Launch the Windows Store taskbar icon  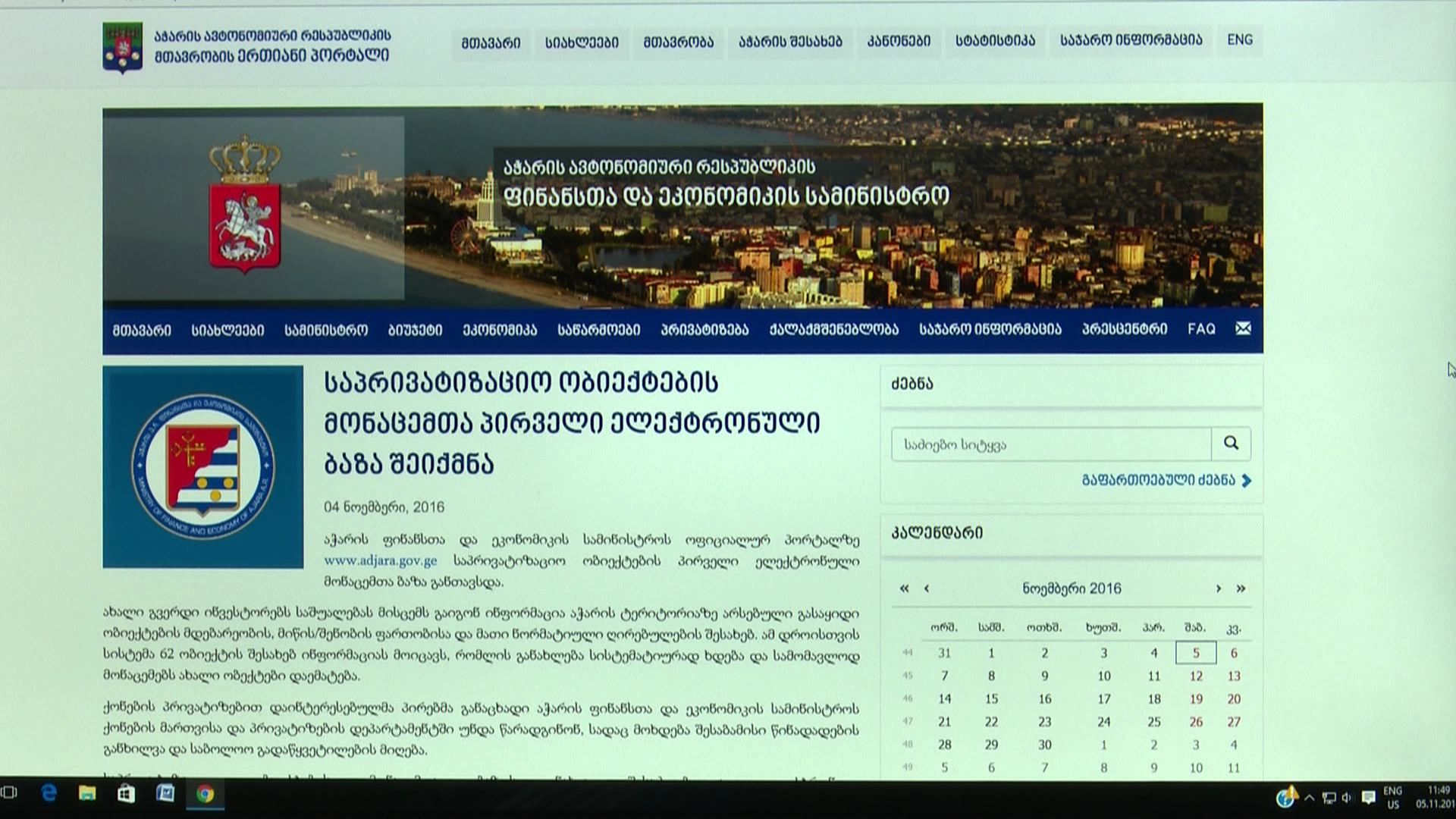tap(126, 794)
